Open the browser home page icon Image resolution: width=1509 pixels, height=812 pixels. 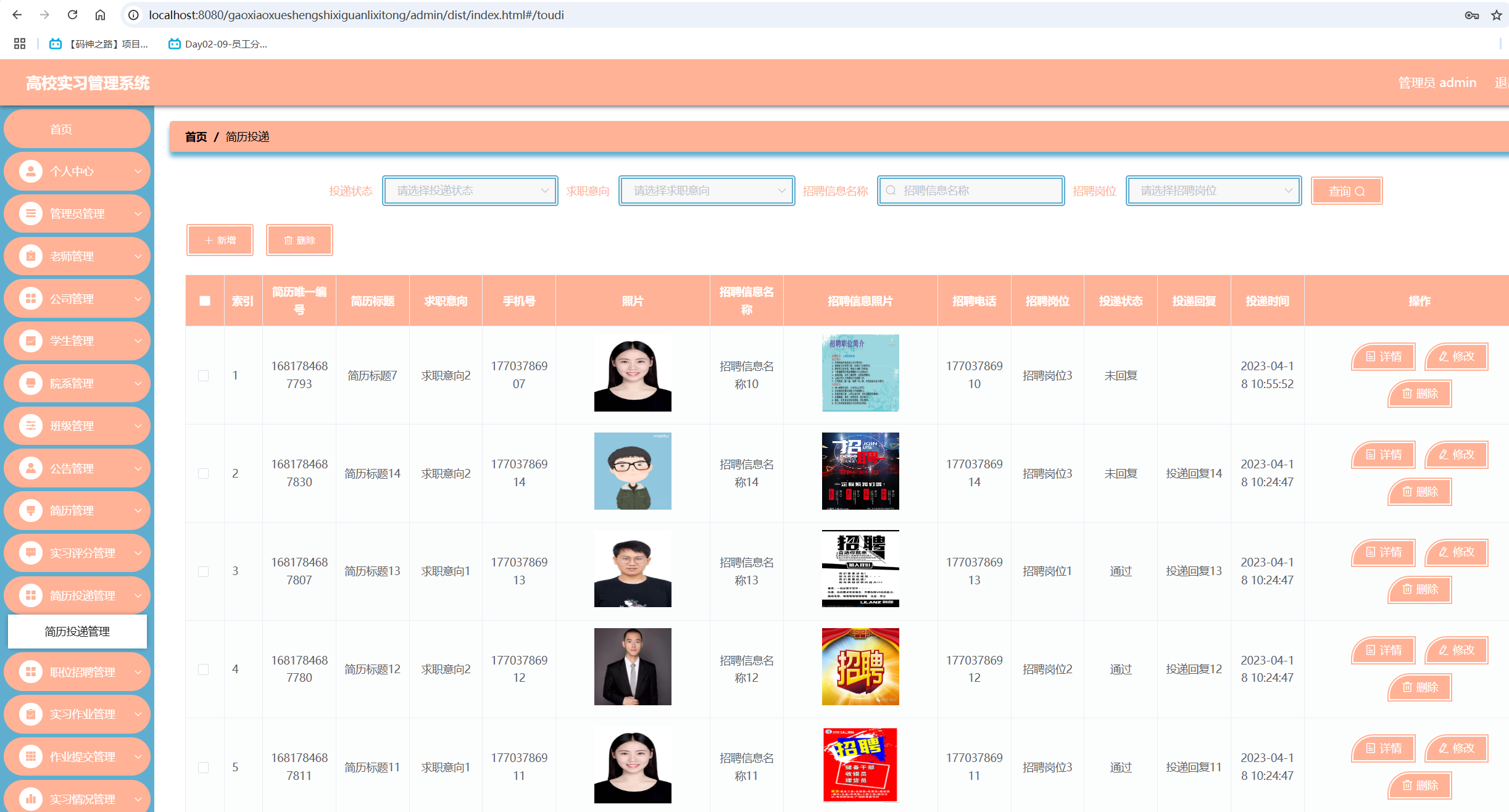tap(100, 15)
